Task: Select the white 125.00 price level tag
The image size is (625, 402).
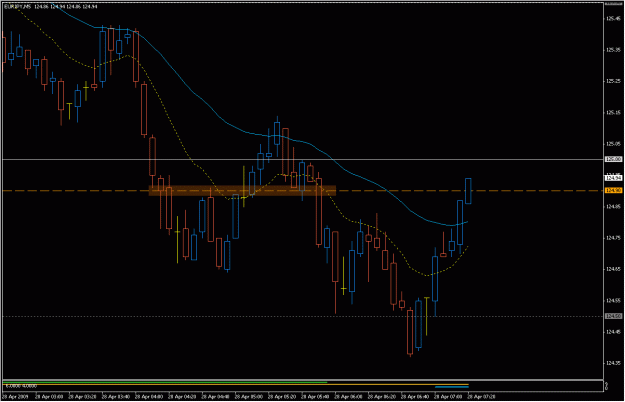Action: [x=613, y=159]
